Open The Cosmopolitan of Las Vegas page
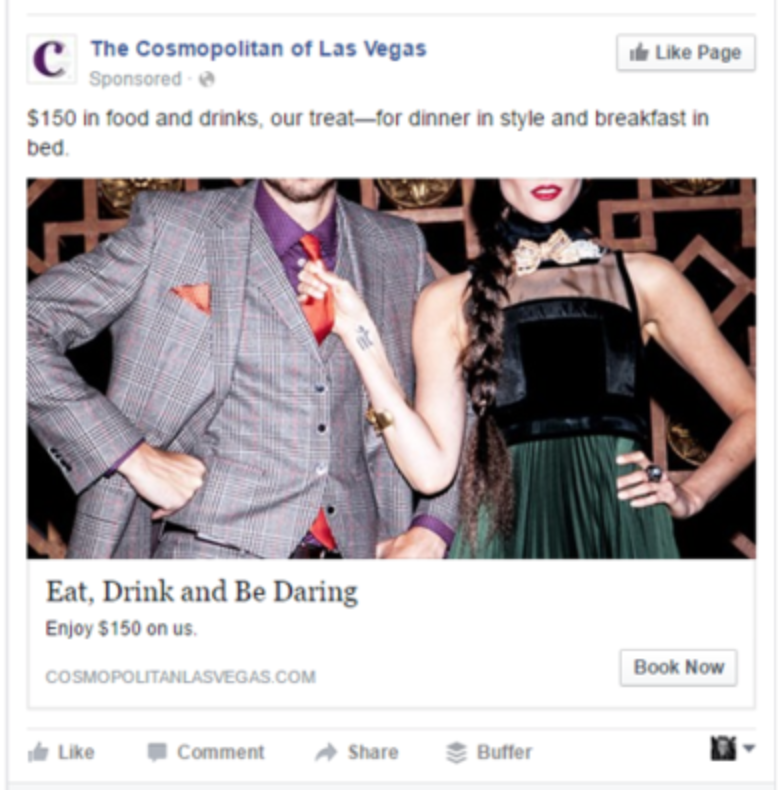The image size is (778, 790). 258,49
